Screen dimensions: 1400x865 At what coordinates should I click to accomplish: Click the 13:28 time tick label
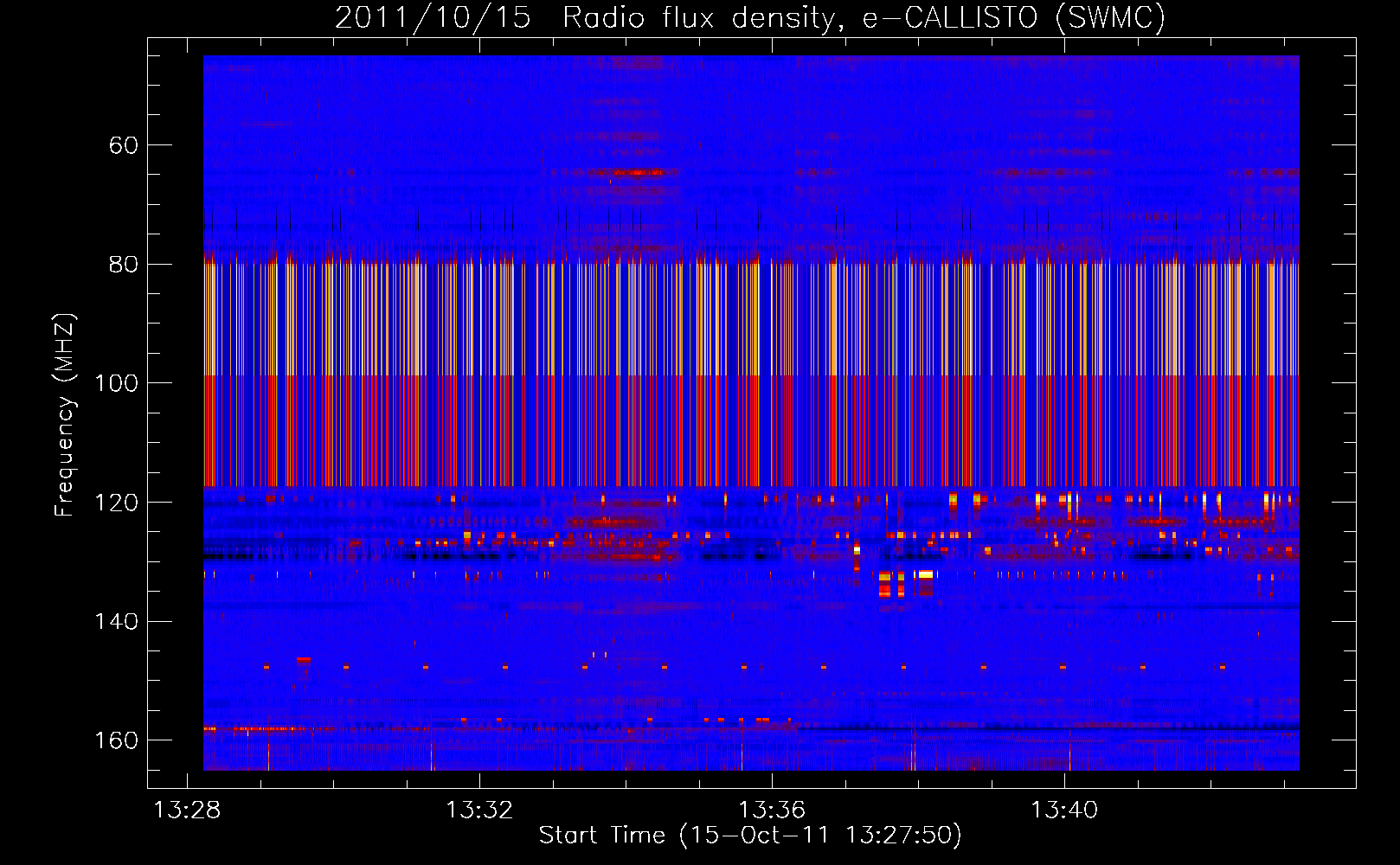(187, 811)
